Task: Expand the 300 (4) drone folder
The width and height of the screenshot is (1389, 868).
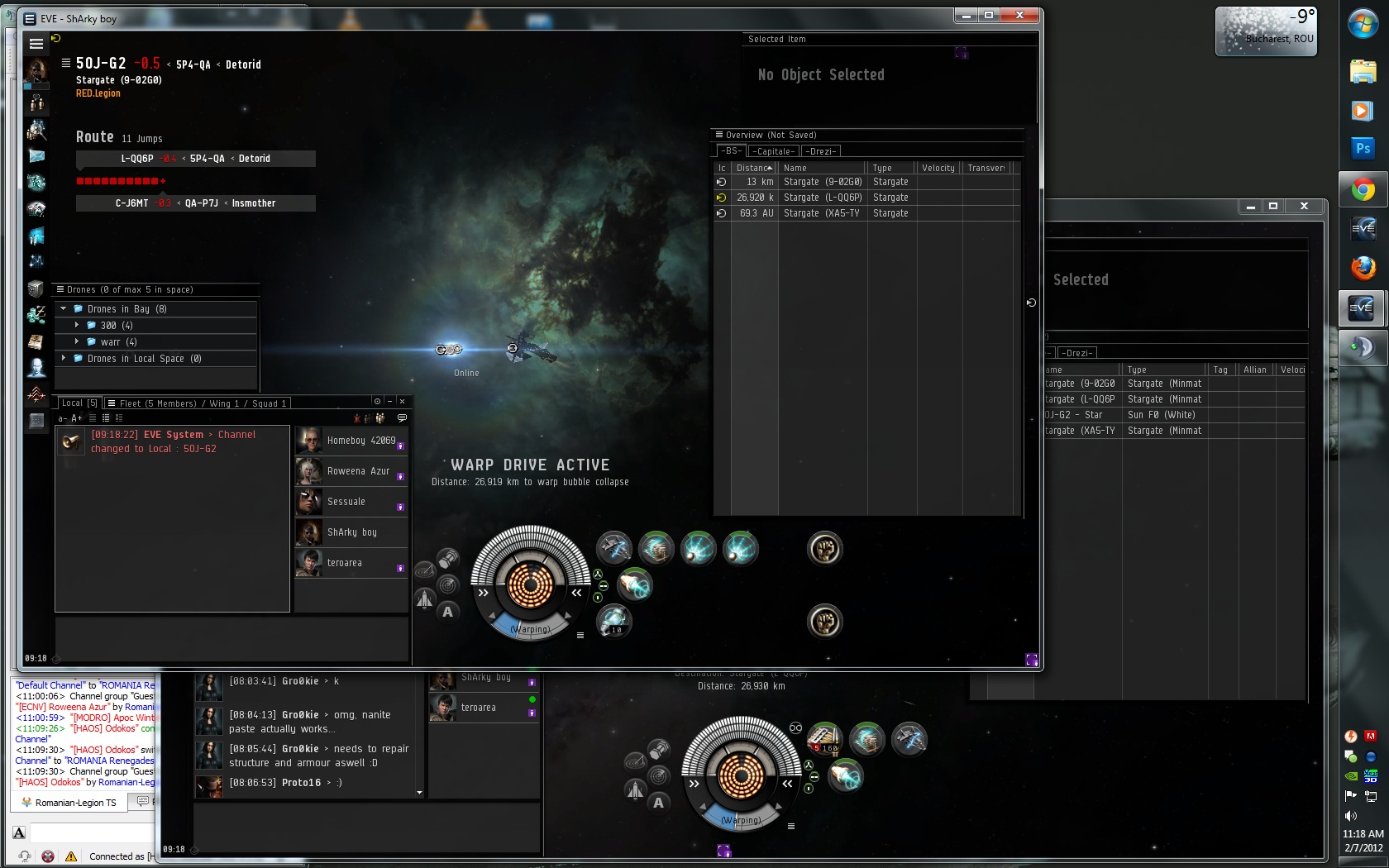Action: (77, 326)
